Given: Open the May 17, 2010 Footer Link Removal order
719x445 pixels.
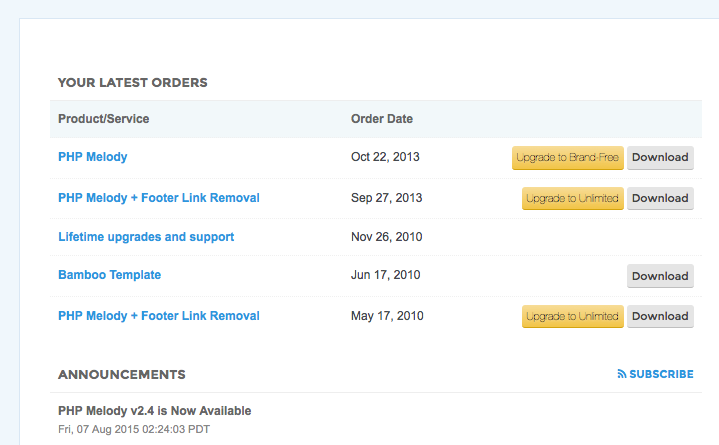Looking at the screenshot, I should [158, 316].
